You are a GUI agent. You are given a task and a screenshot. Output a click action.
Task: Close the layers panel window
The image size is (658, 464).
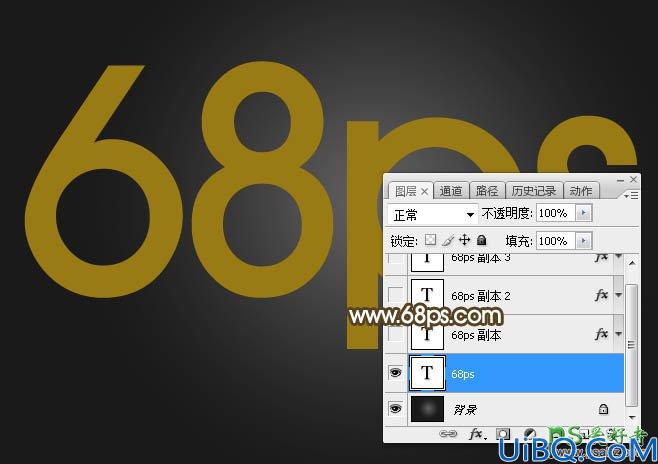633,180
